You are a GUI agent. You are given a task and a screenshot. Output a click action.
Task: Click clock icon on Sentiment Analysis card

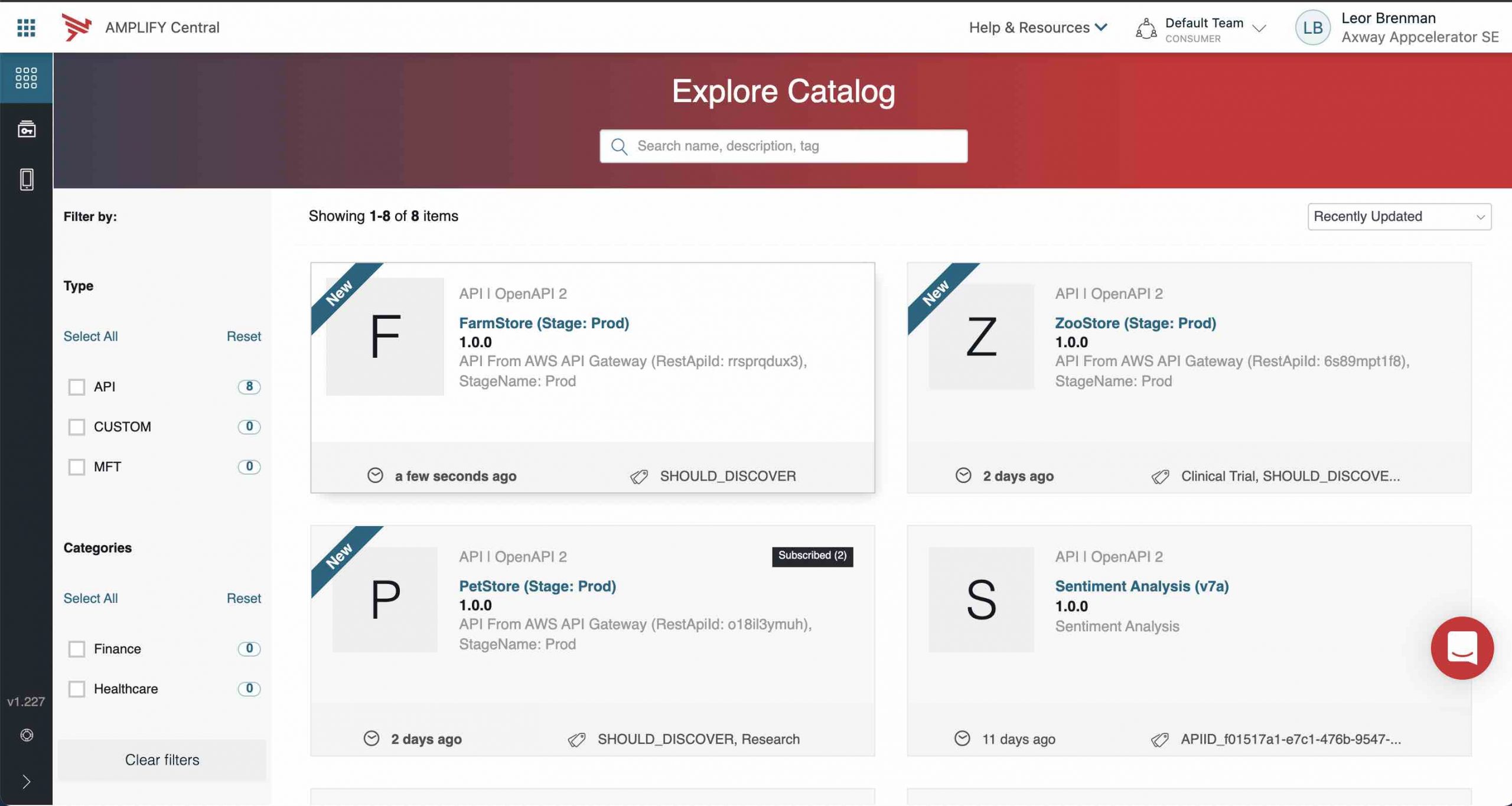click(962, 739)
